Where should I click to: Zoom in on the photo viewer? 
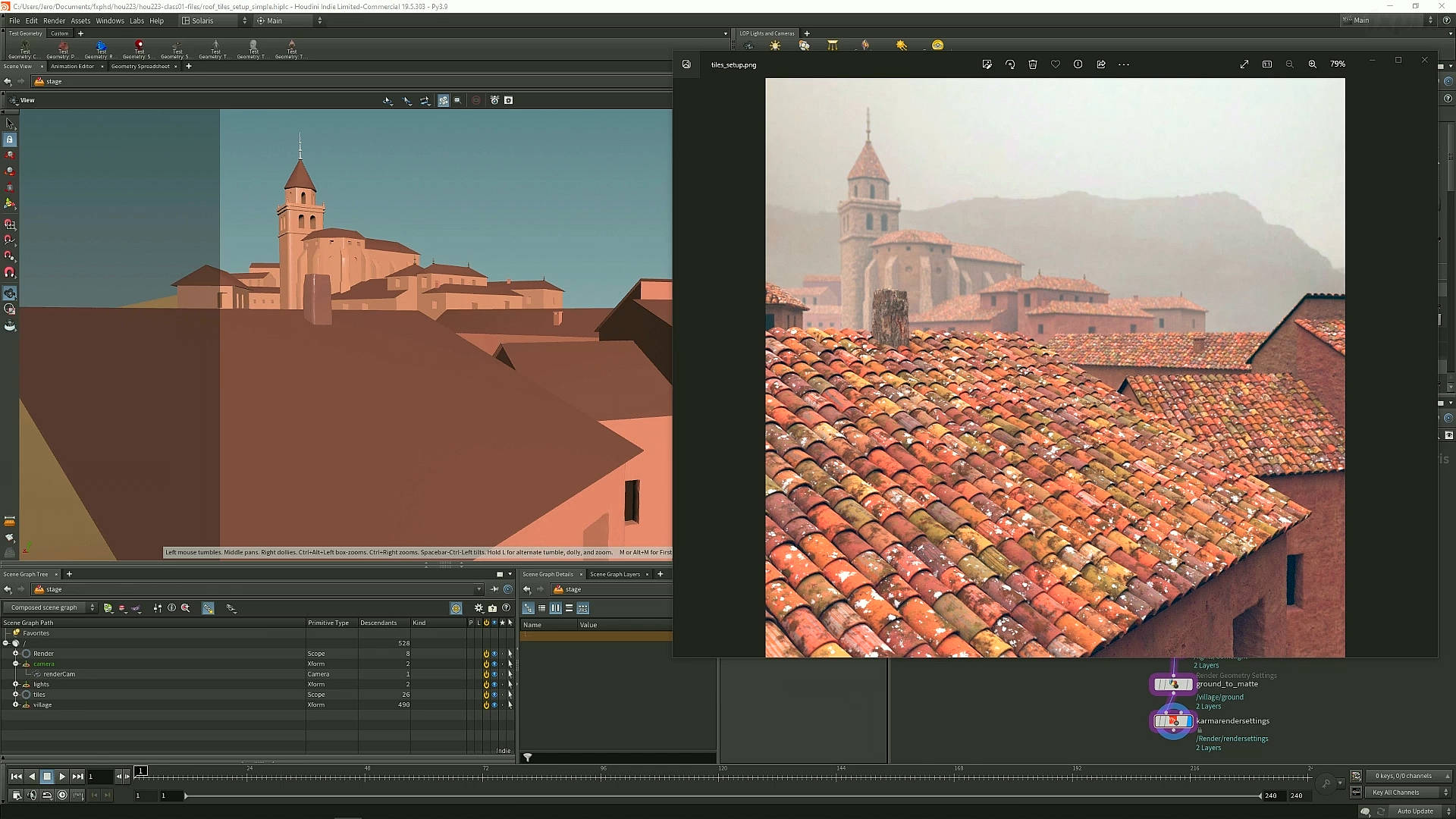coord(1312,64)
